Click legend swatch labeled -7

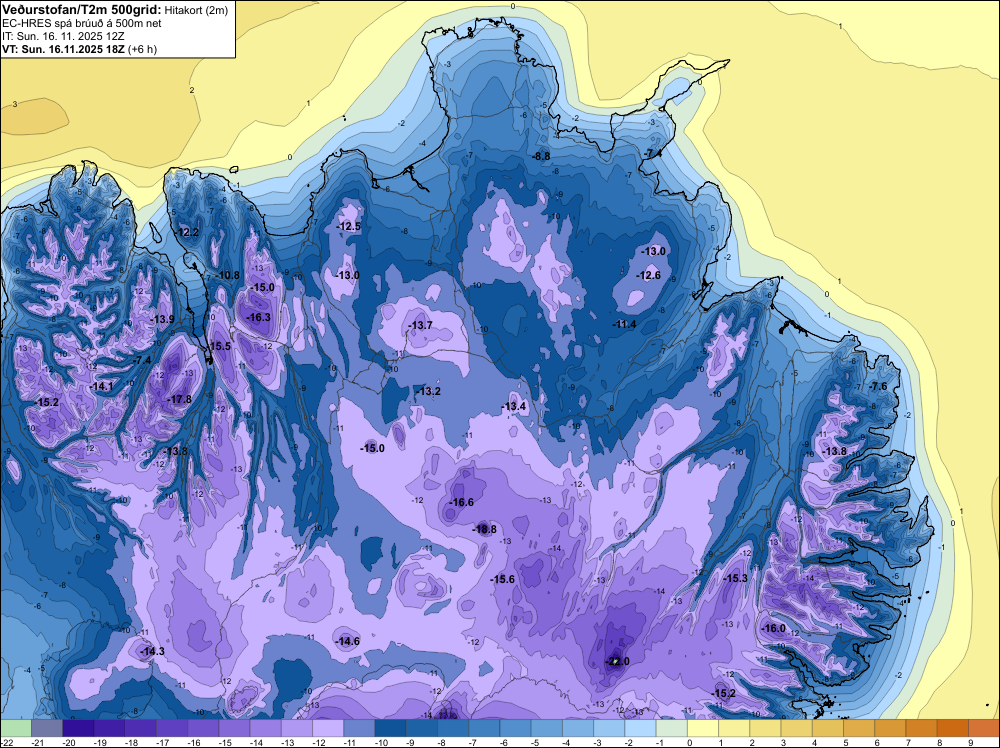point(485,728)
